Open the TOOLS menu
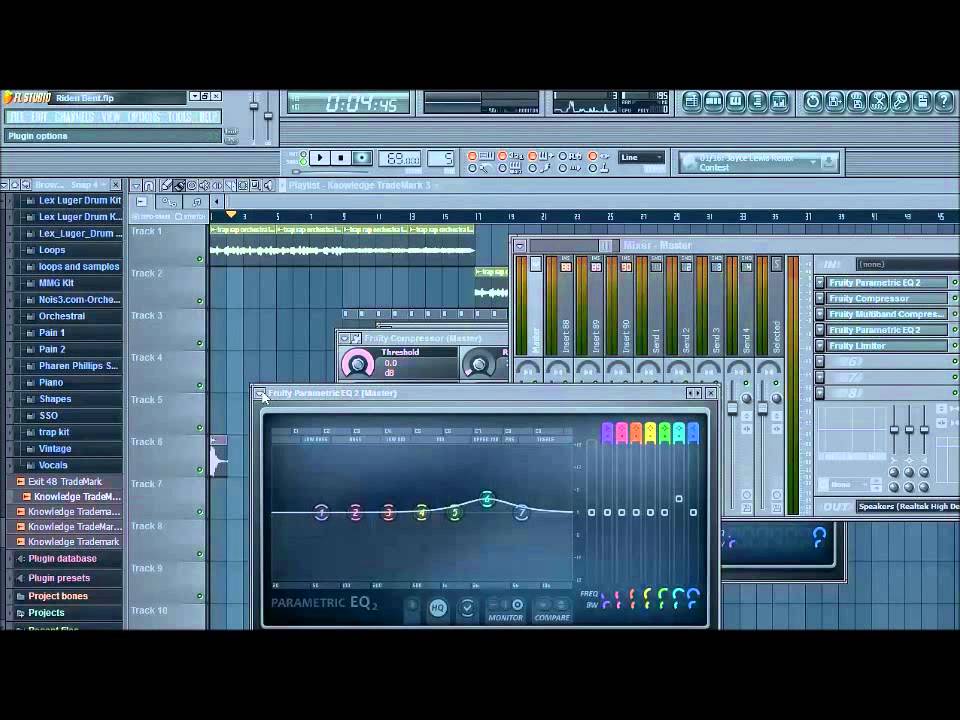Screen dimensions: 960x720 (x=180, y=116)
